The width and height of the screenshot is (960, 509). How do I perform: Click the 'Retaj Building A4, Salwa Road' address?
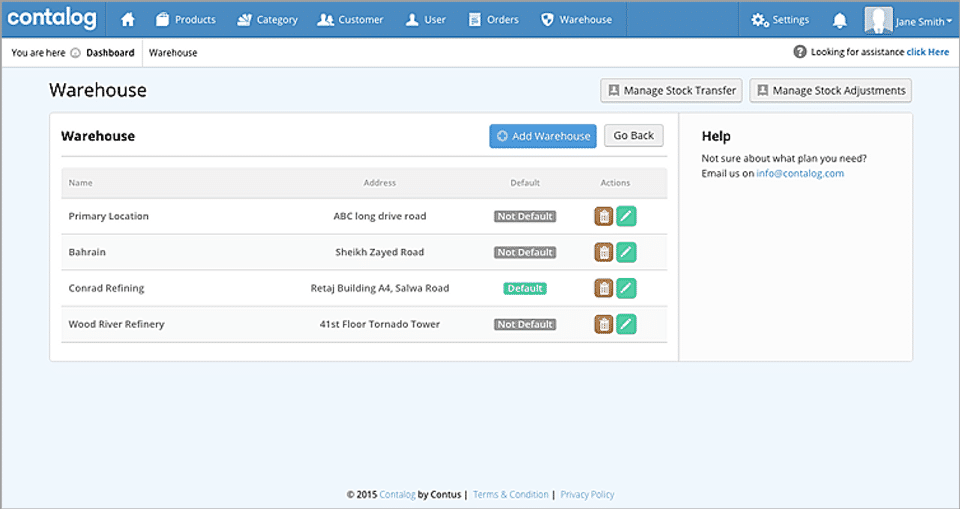coord(380,288)
